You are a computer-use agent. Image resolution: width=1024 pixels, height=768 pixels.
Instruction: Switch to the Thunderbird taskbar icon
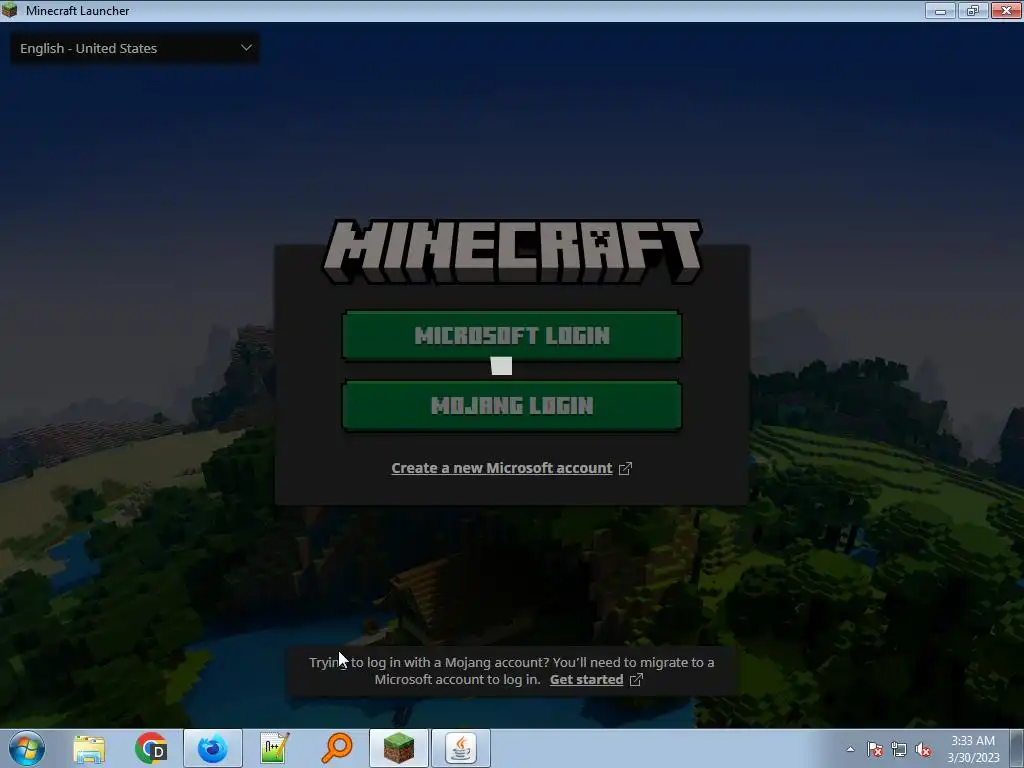click(213, 748)
